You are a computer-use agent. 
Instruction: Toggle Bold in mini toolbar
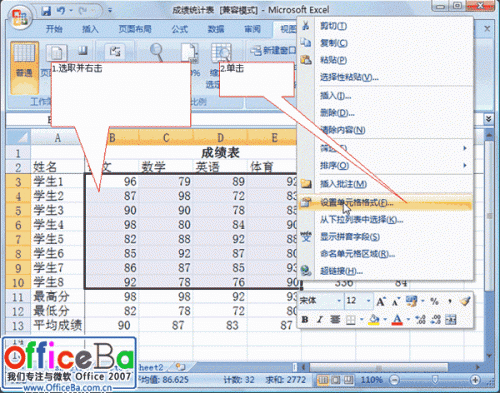click(x=305, y=320)
